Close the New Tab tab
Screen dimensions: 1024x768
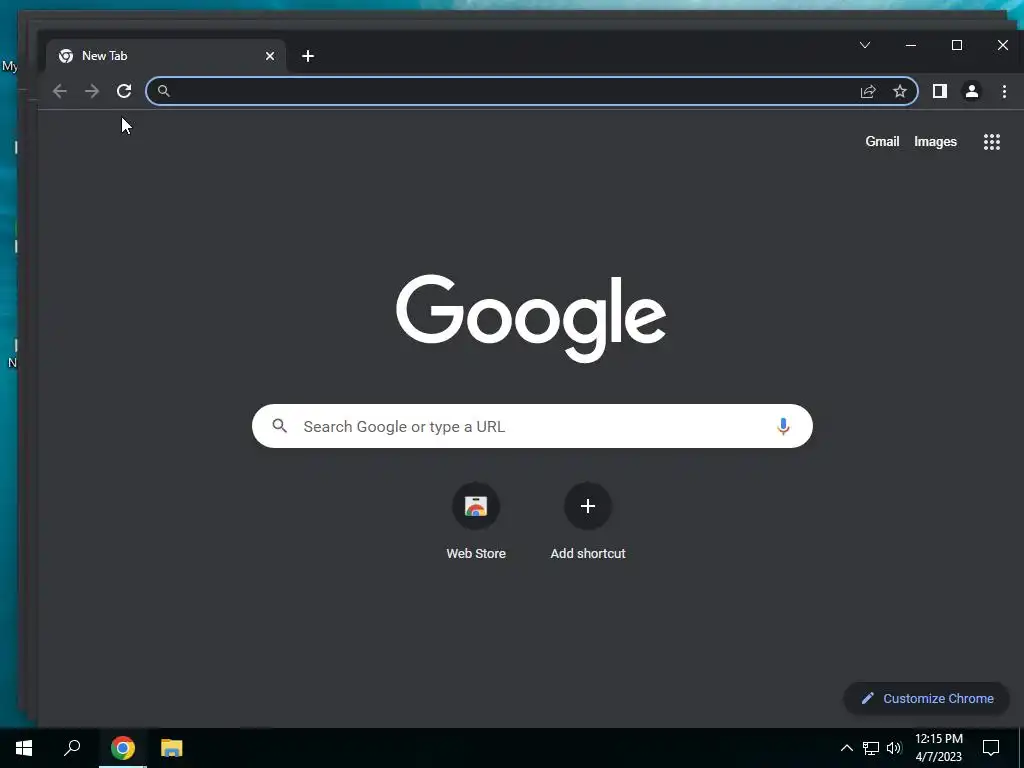270,56
